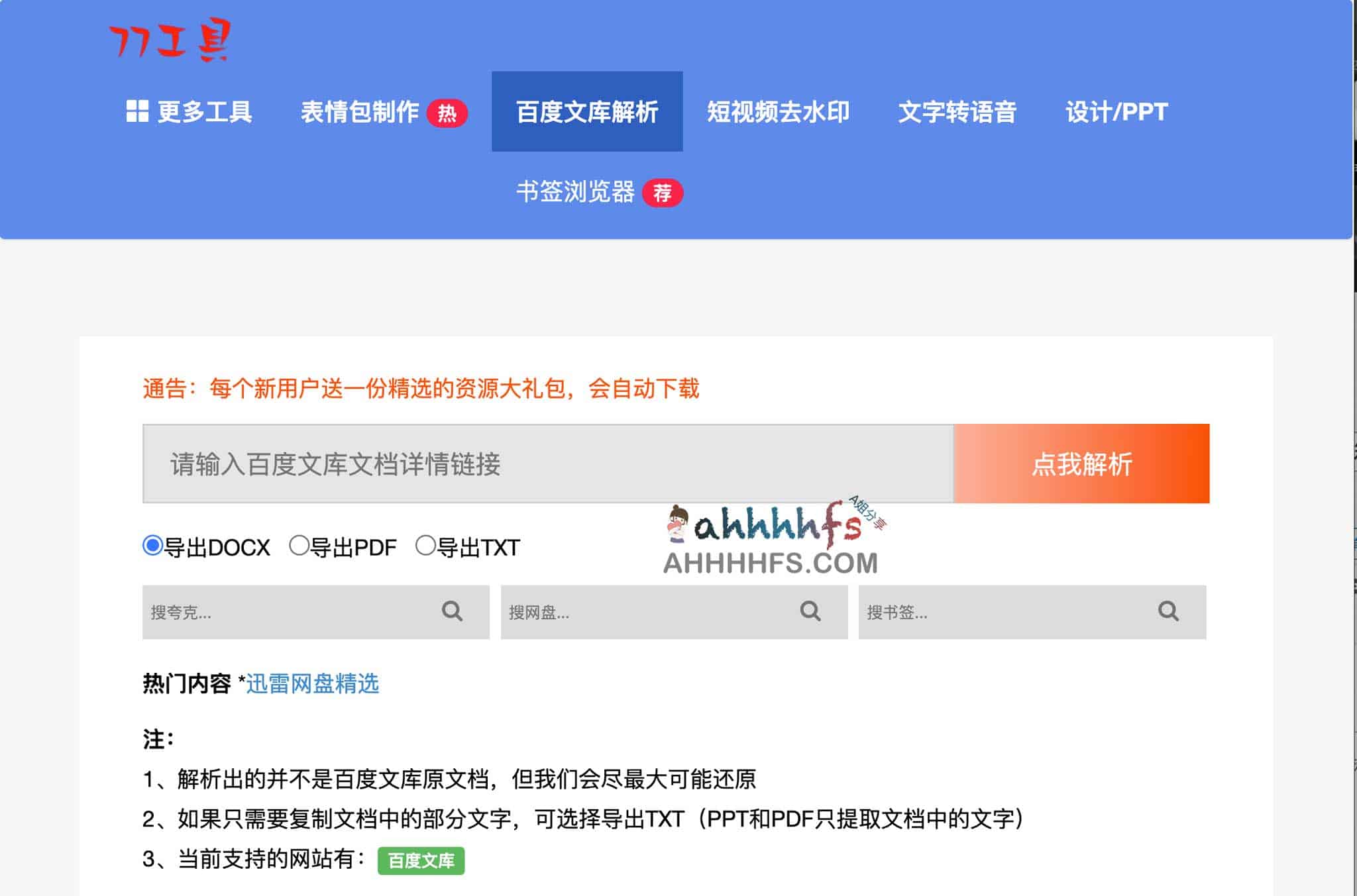Viewport: 1357px width, 896px height.
Task: Click the magnifier icon in the 搜网盘 field
Action: 810,611
